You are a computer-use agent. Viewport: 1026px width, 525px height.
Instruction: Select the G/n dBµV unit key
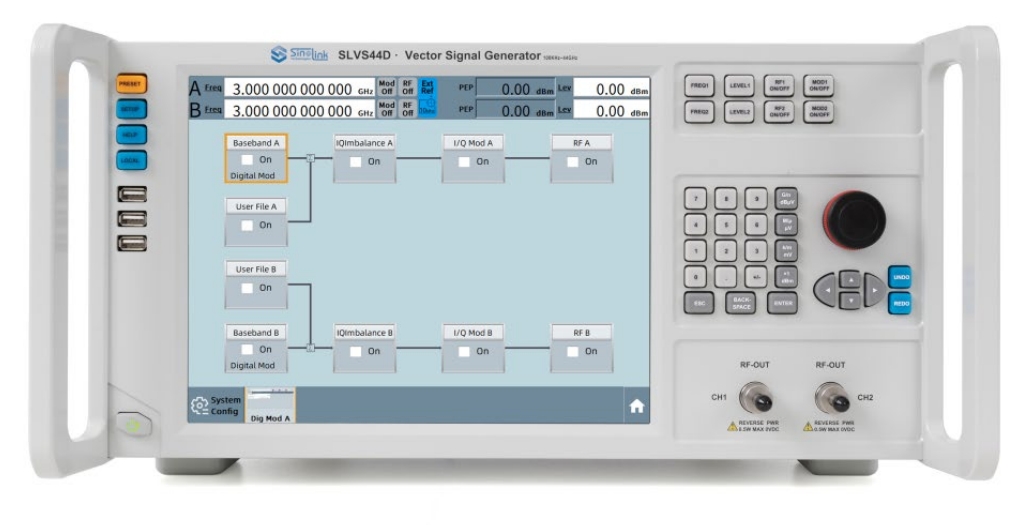[786, 198]
